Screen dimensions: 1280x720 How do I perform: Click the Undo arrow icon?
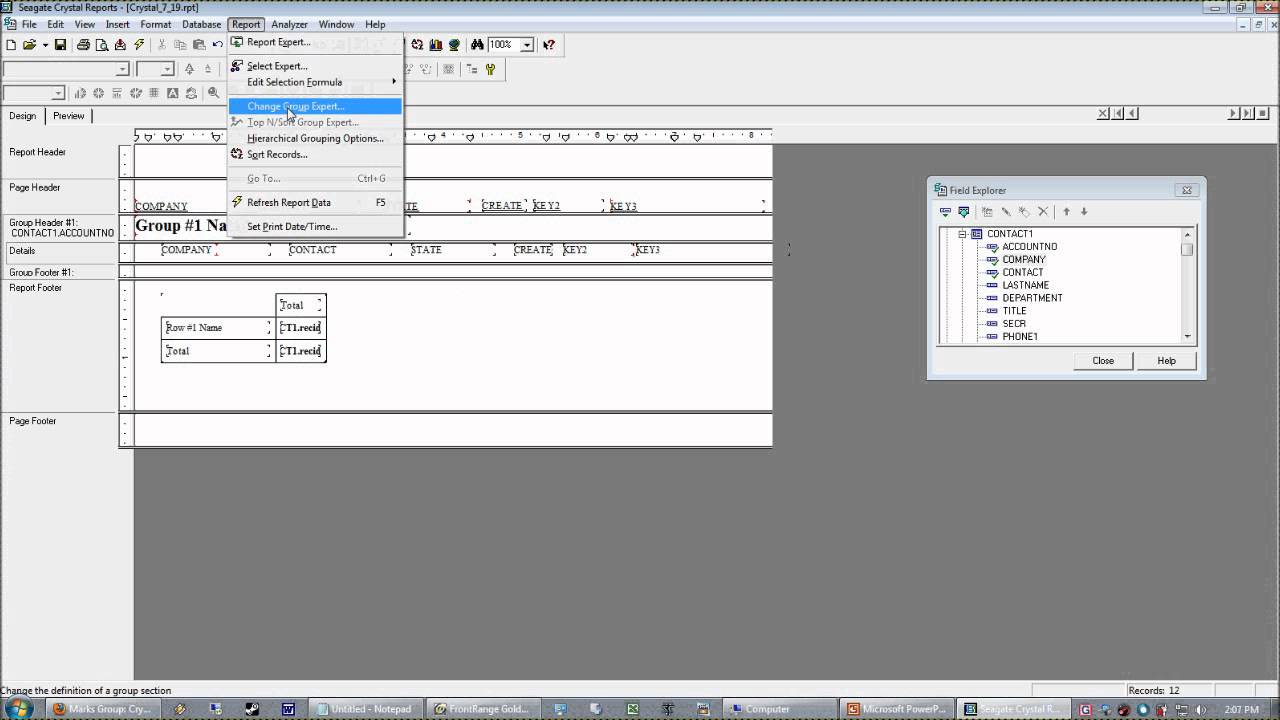click(x=217, y=45)
